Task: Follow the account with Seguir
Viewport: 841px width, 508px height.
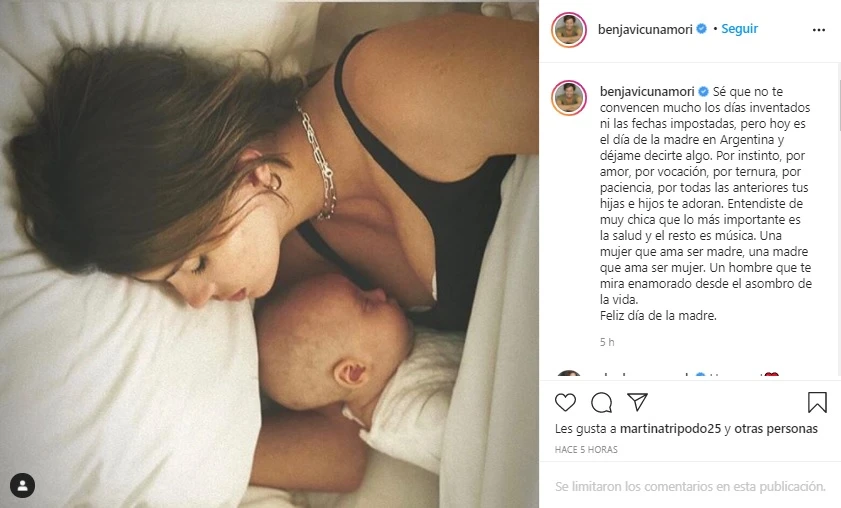Action: tap(739, 29)
